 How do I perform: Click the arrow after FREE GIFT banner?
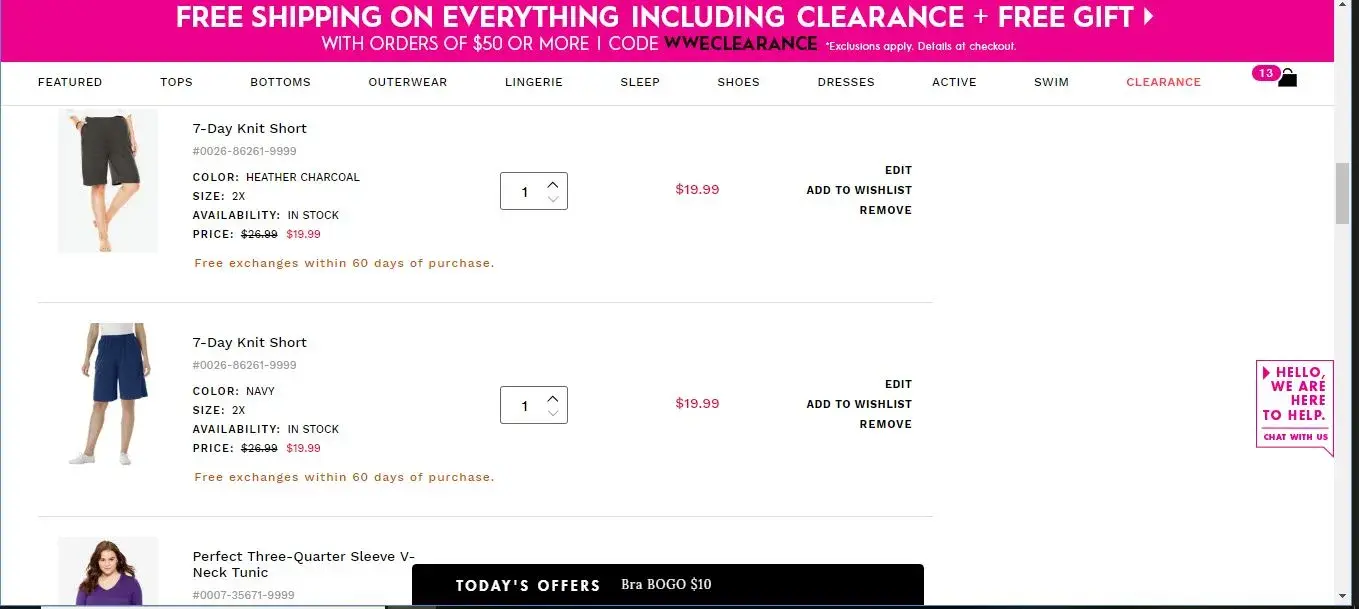click(1149, 17)
